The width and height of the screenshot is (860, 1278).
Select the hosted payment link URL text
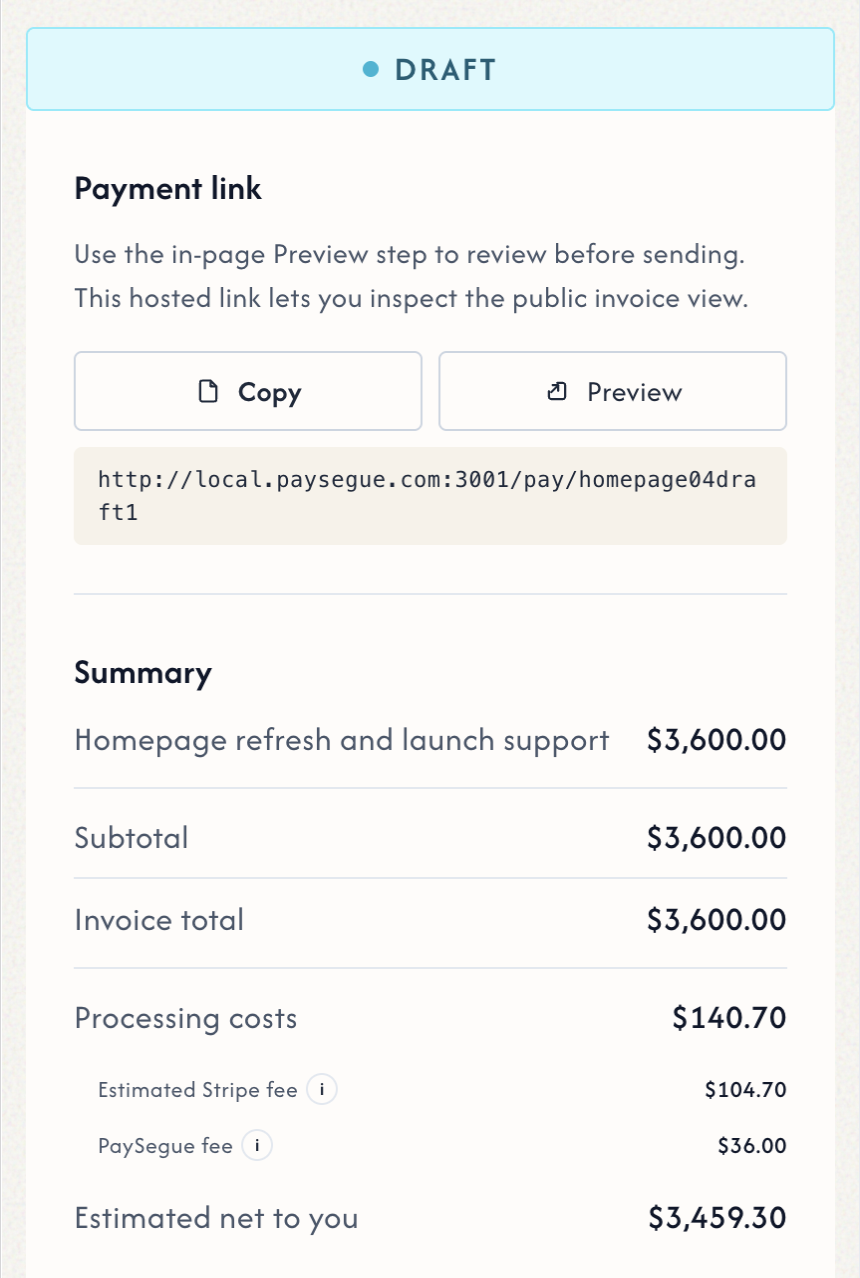click(x=430, y=496)
